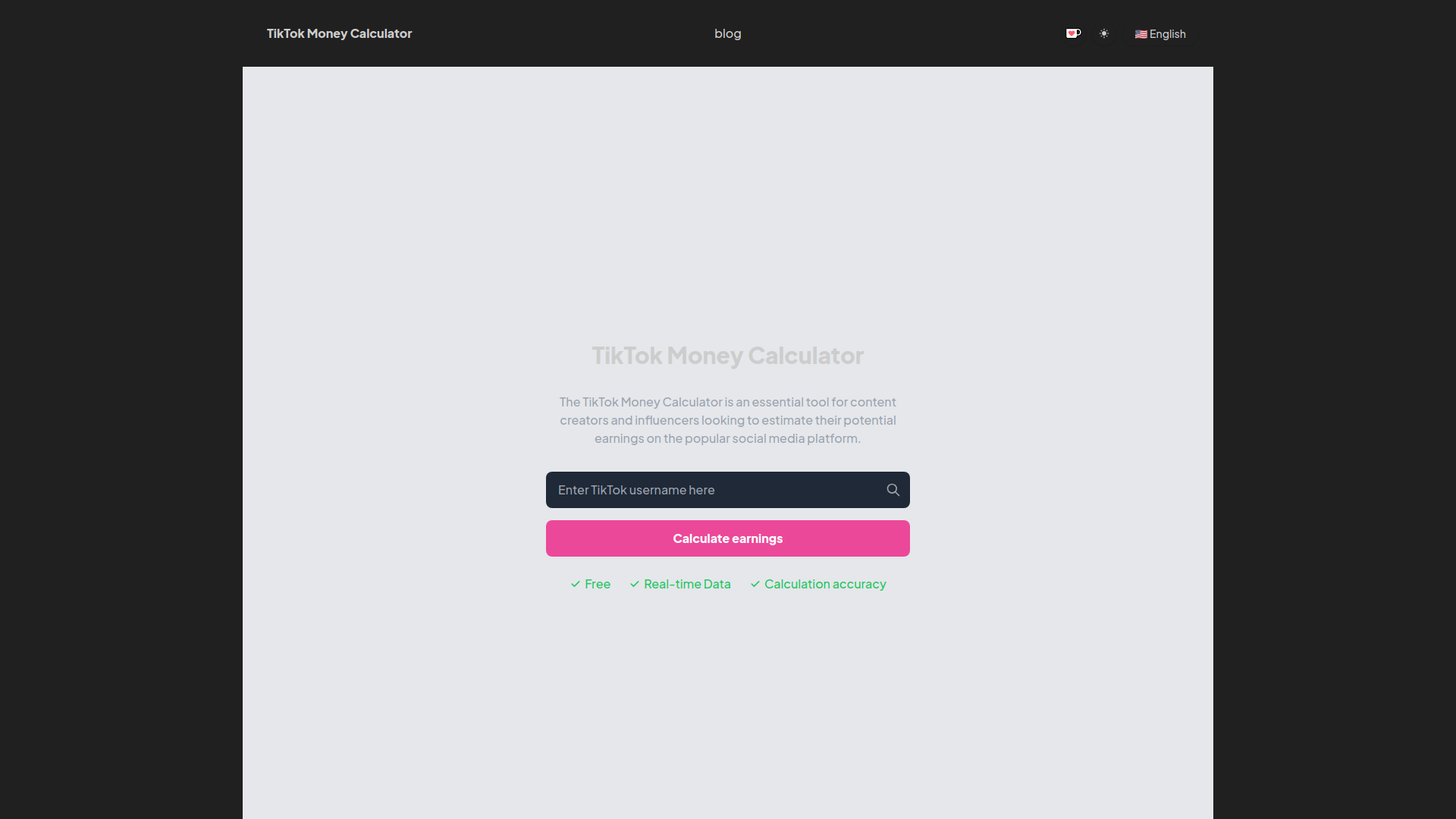Click the Ko-fi support icon
This screenshot has width=1456, height=819.
click(x=1073, y=33)
